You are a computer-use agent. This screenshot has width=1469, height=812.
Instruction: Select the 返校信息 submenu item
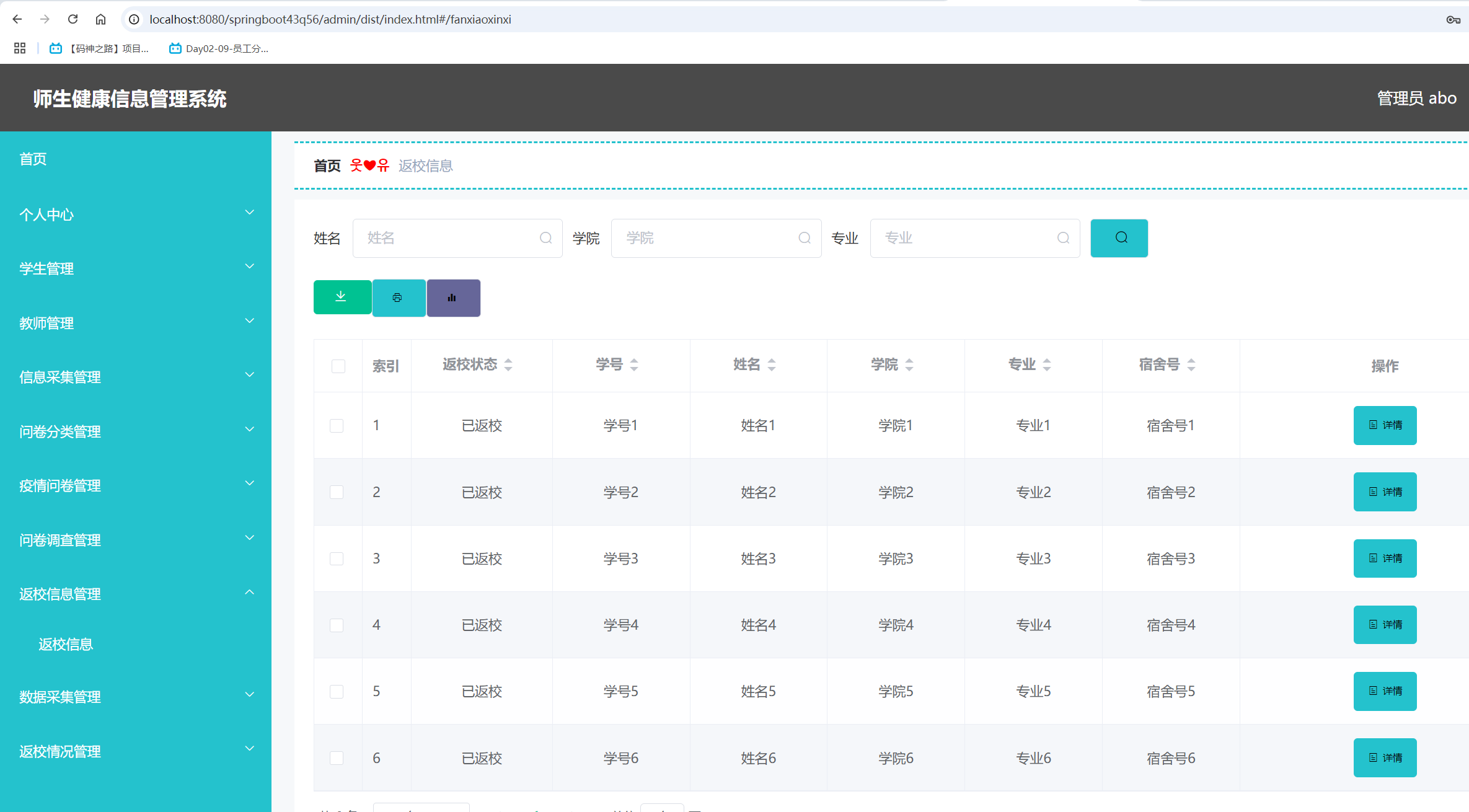point(65,644)
